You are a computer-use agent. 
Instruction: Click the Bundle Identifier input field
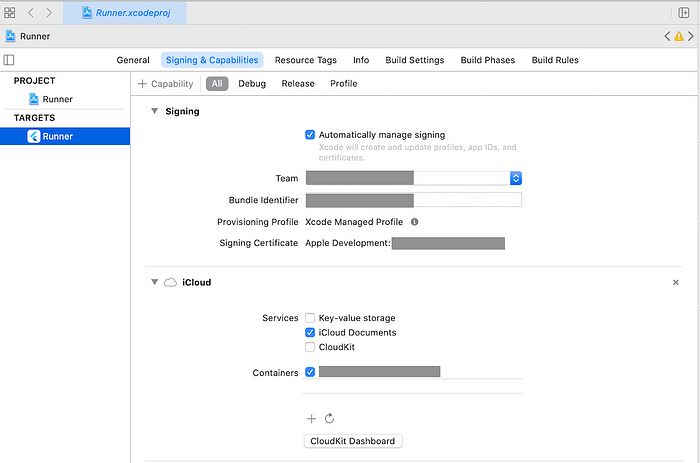[x=413, y=200]
